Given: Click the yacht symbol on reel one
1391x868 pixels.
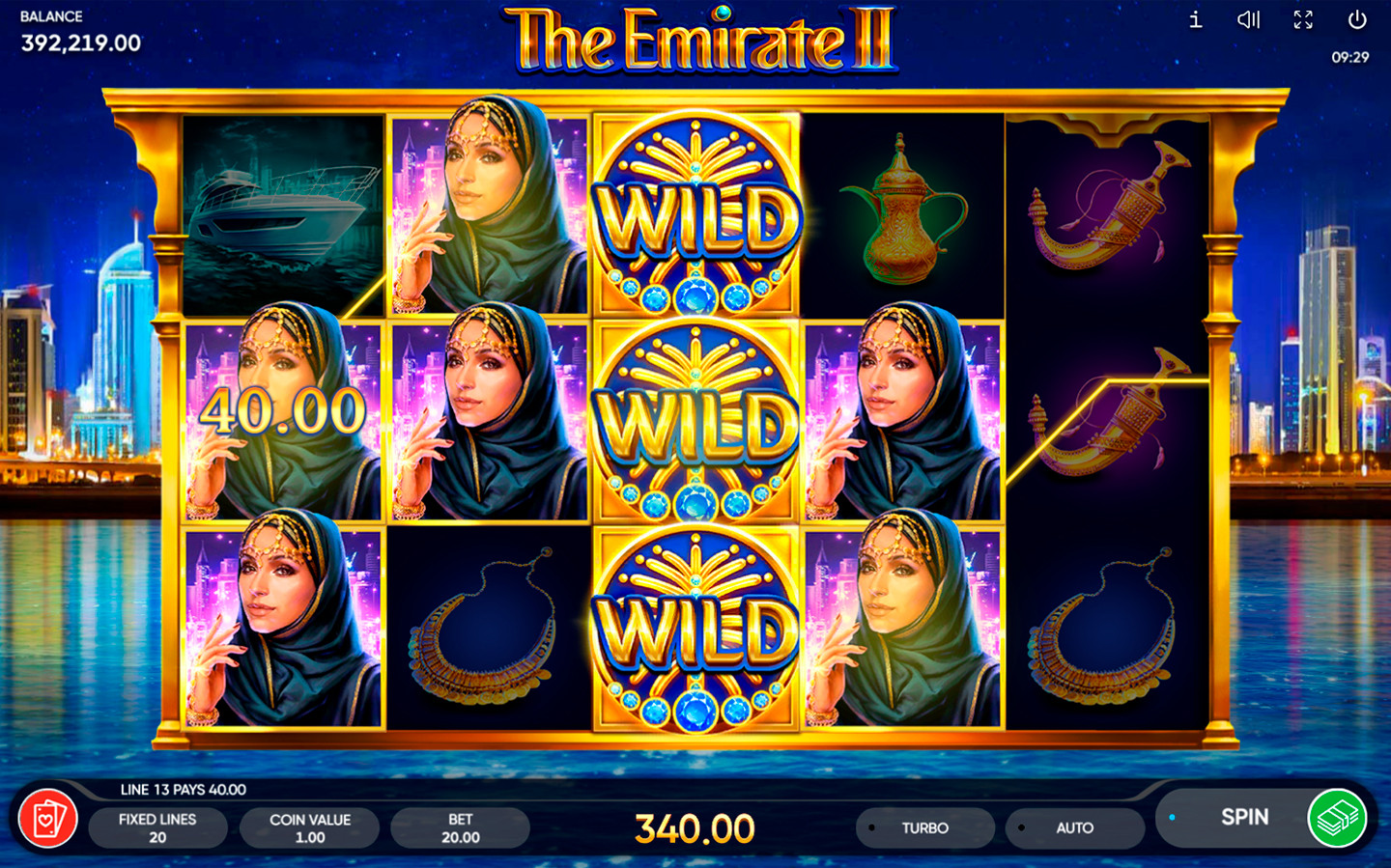Looking at the screenshot, I should [x=284, y=214].
